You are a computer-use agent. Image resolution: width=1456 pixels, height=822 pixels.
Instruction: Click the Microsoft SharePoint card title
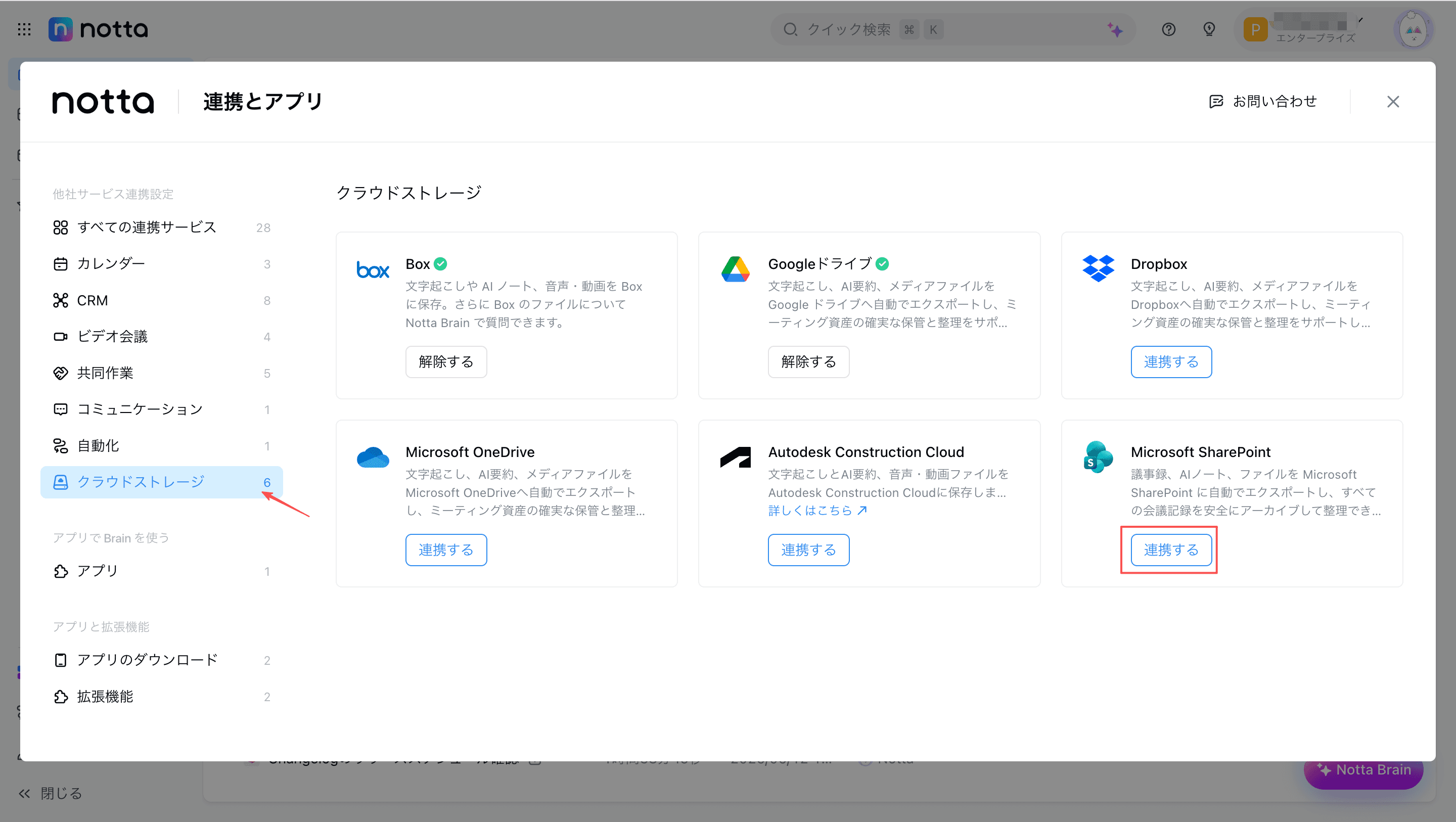click(1201, 452)
